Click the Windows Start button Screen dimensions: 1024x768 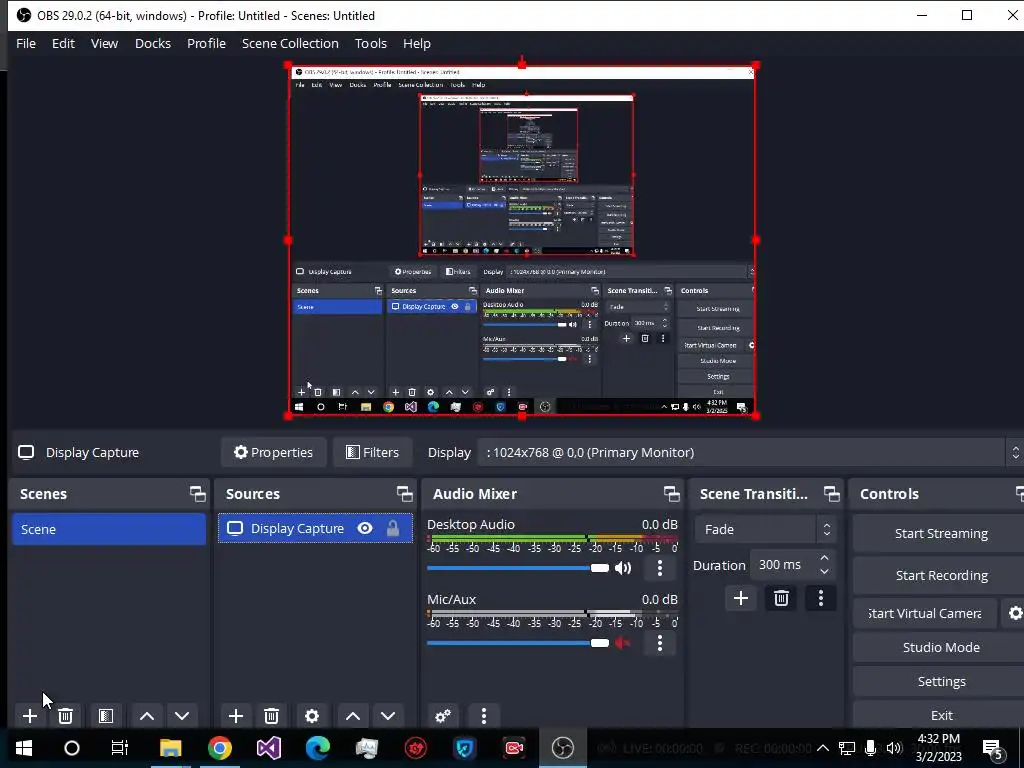pos(24,748)
